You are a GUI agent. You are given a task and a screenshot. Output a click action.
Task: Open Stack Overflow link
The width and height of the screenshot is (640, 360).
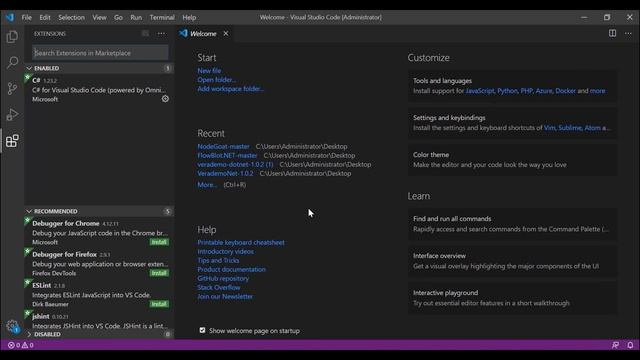[x=219, y=287]
